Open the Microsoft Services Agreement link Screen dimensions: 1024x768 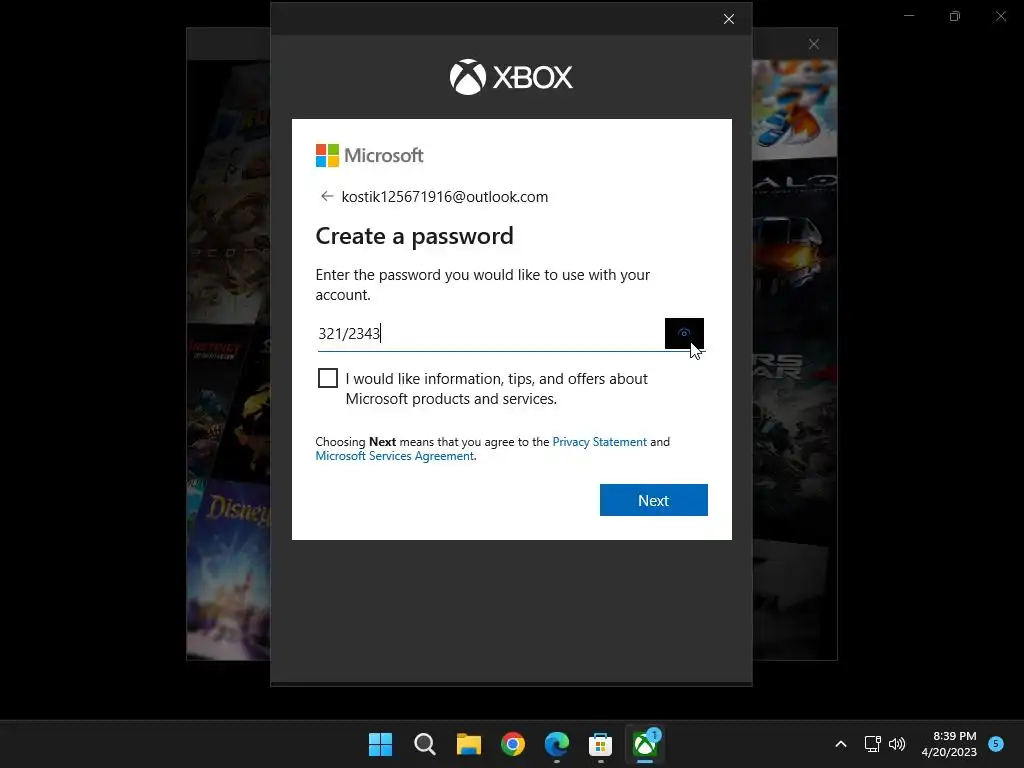pos(394,456)
